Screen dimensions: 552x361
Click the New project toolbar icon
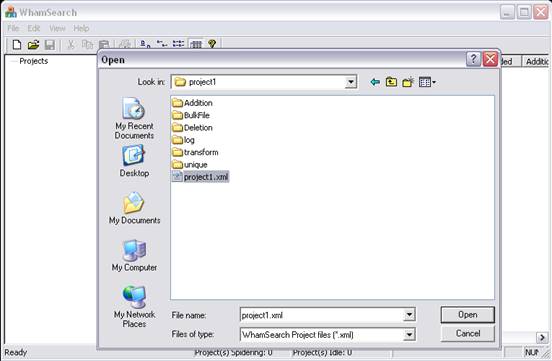click(17, 45)
